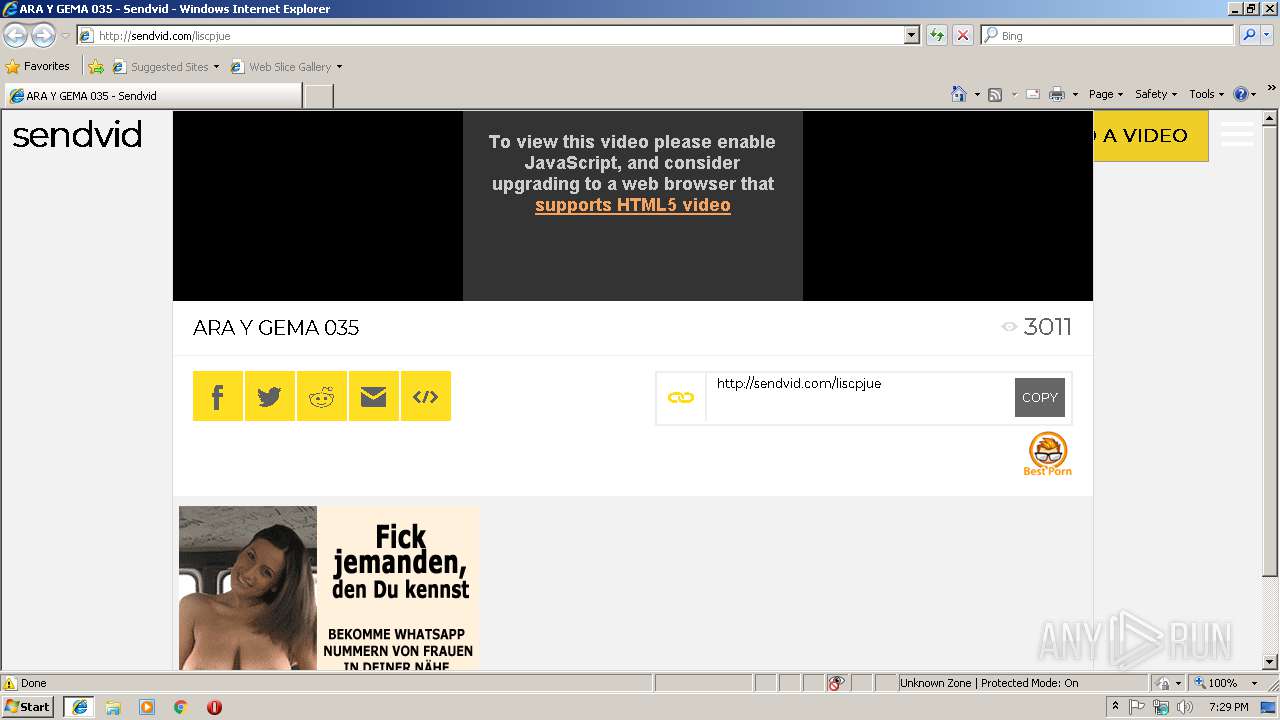Click the Best Porn badge logo
1280x720 pixels.
click(x=1048, y=454)
